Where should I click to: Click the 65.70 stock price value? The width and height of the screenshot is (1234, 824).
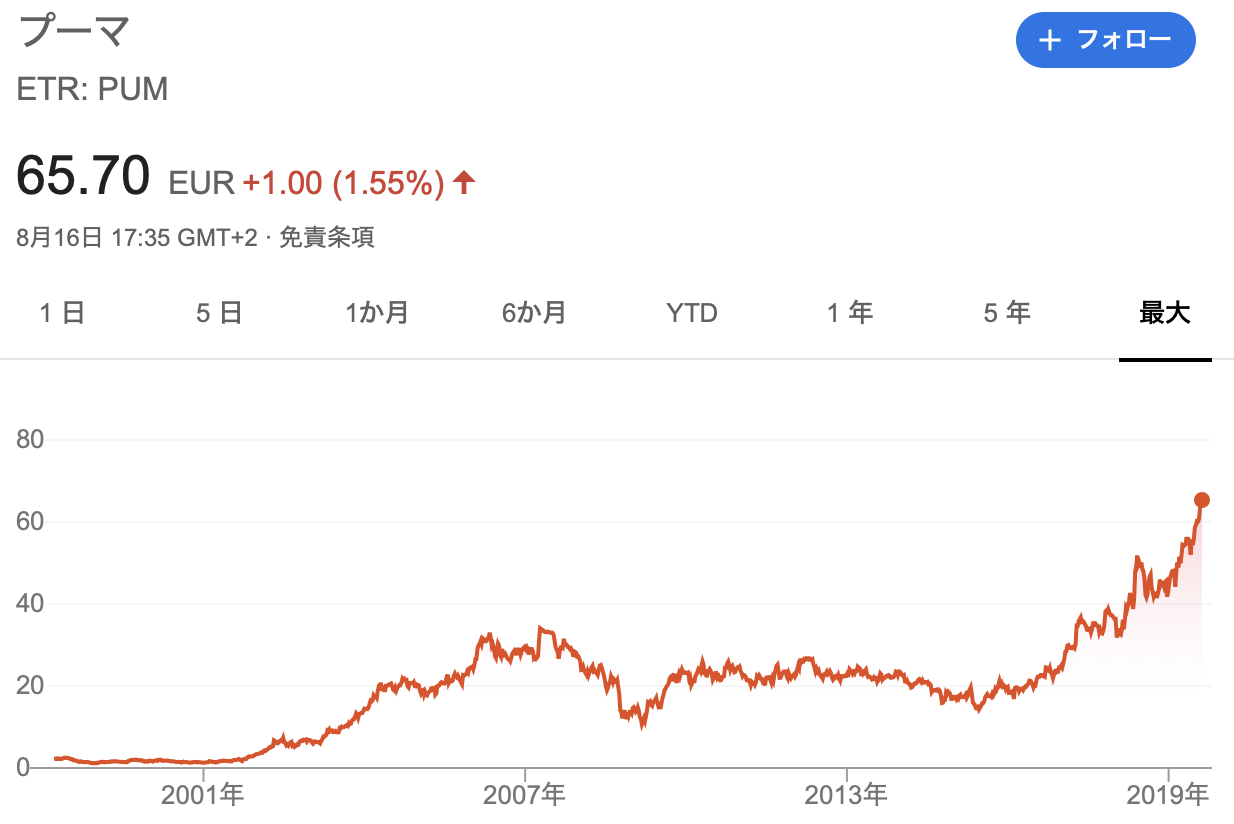pos(83,176)
